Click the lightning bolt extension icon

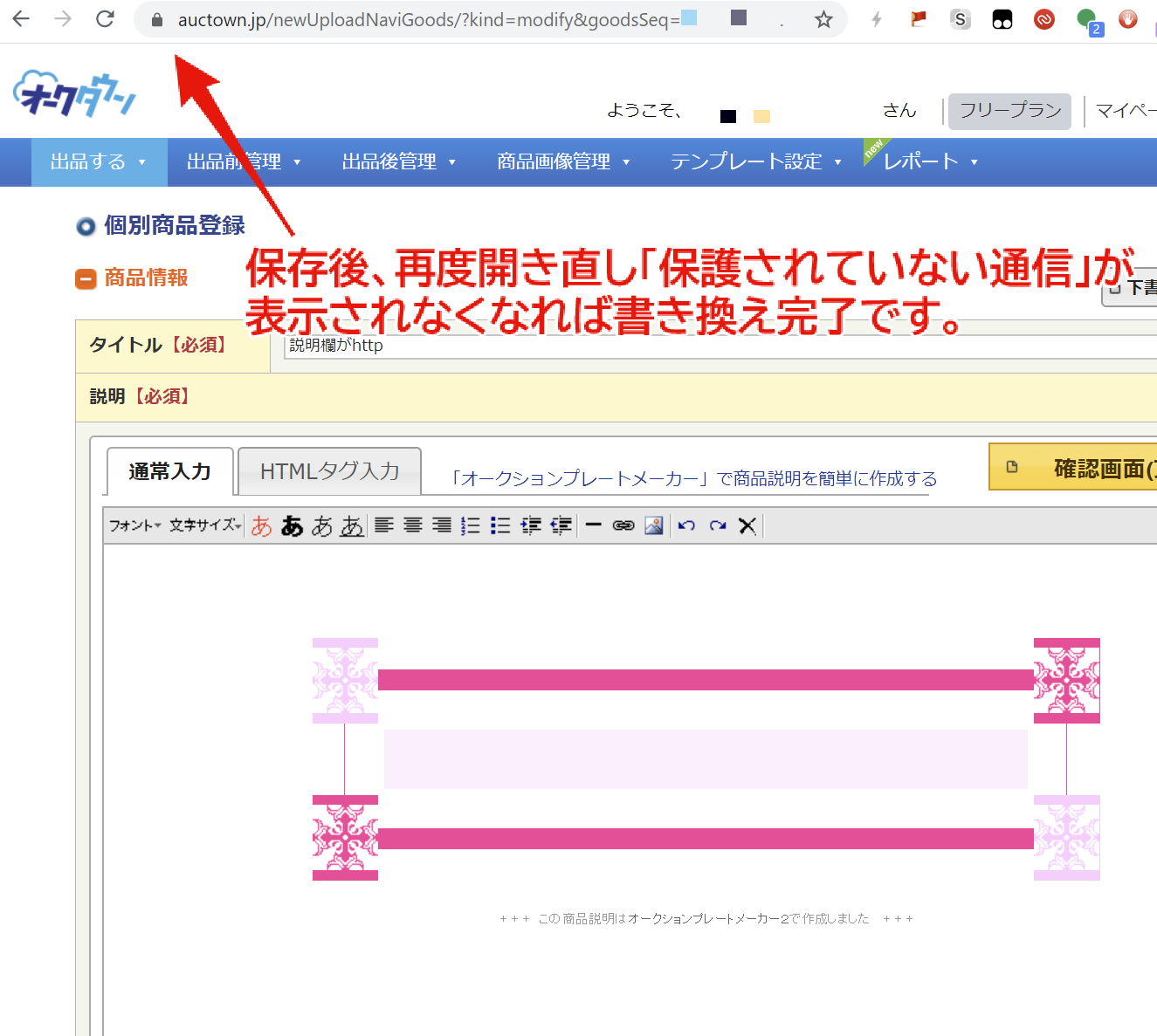[877, 19]
